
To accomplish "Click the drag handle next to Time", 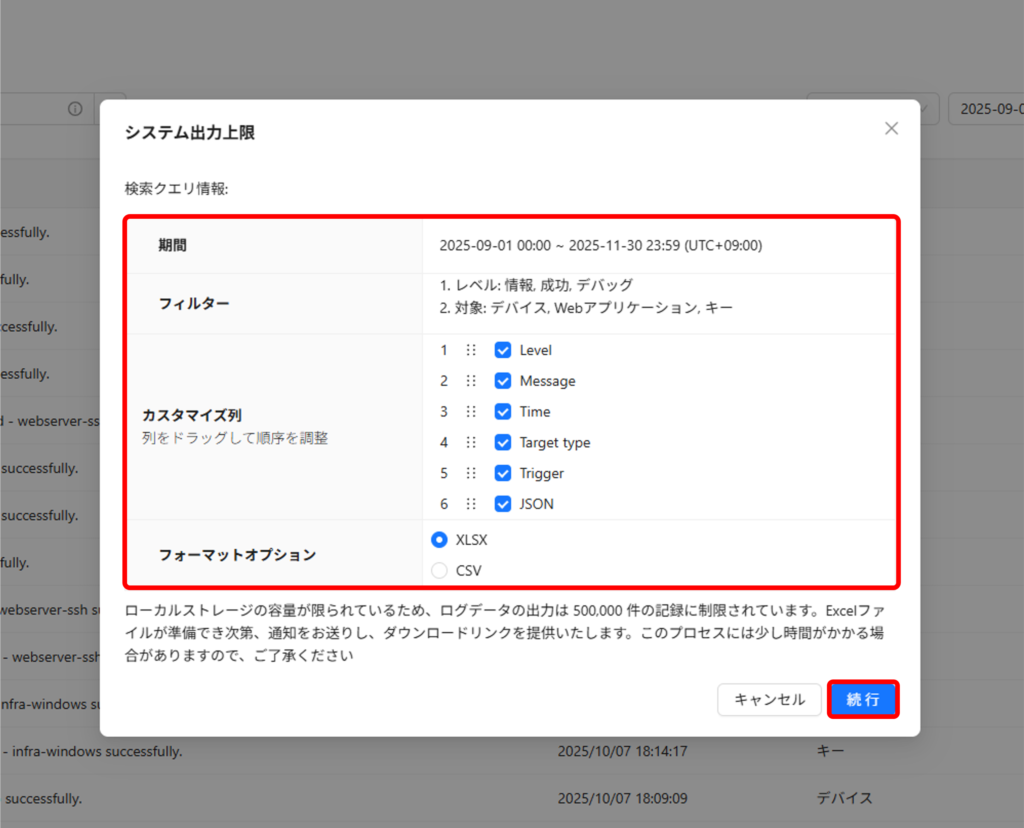I will 471,412.
